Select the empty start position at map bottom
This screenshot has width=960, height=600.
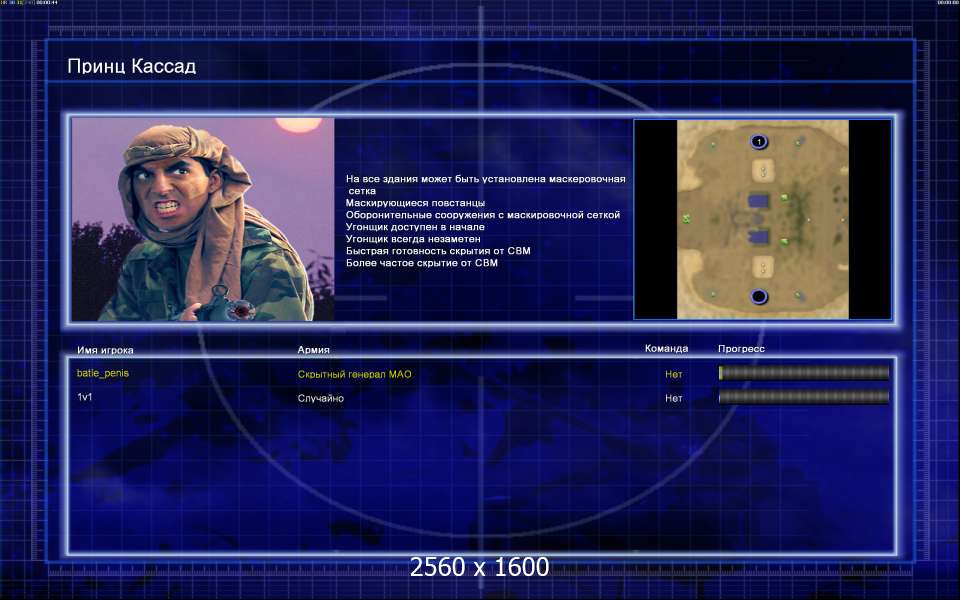point(758,296)
